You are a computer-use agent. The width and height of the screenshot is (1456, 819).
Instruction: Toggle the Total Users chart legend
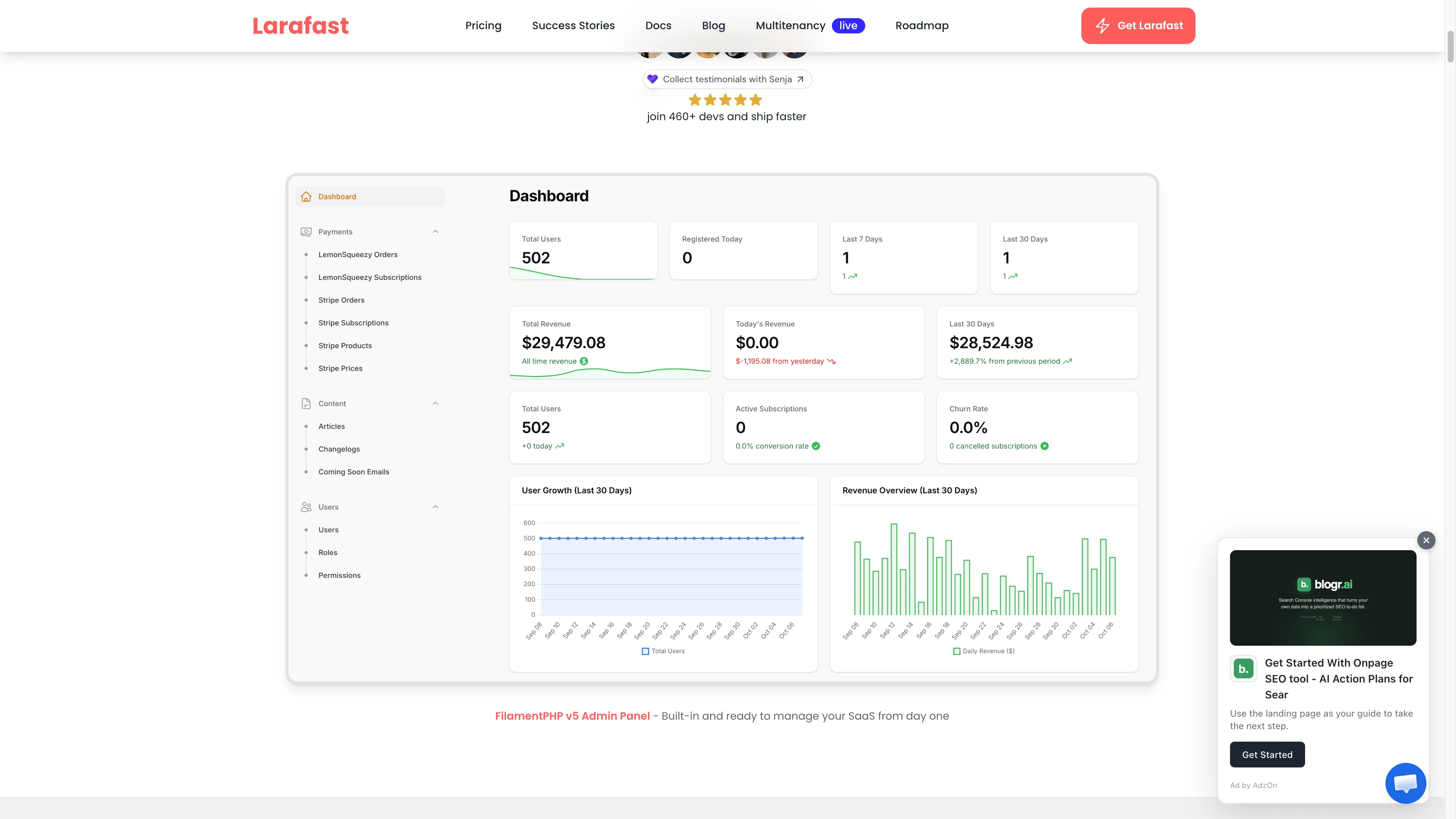(x=663, y=651)
